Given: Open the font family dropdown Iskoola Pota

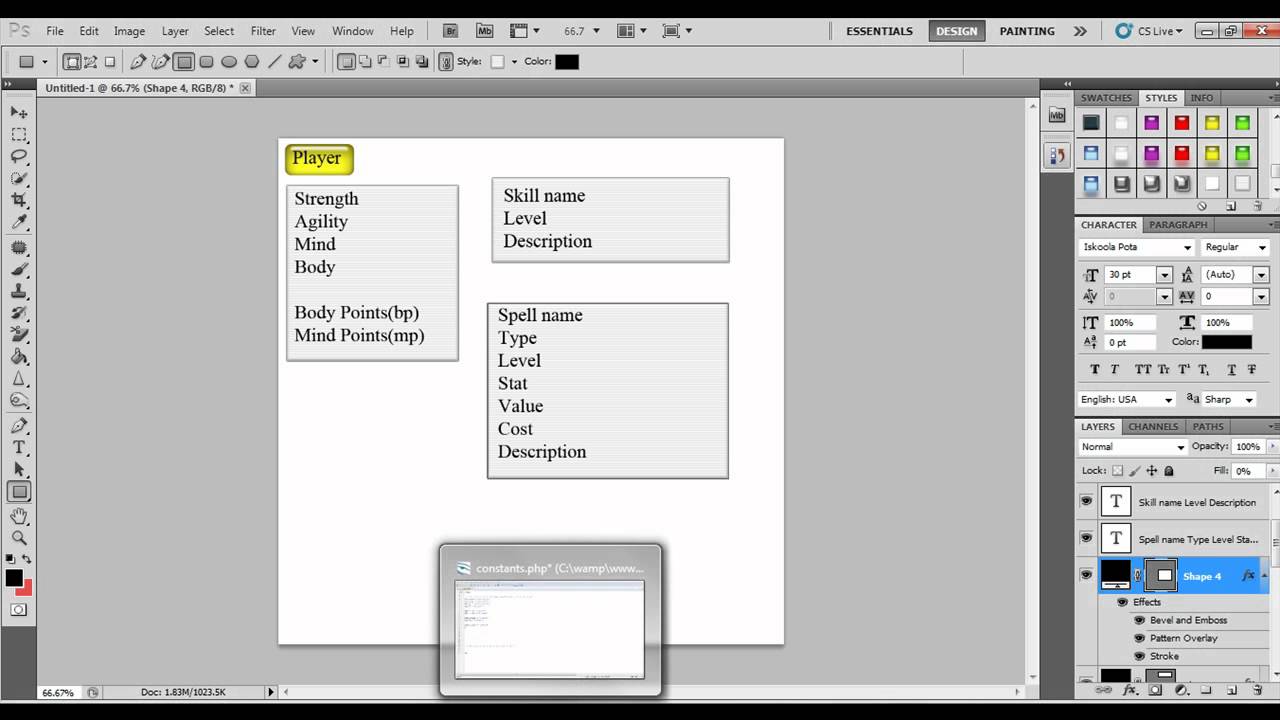Looking at the screenshot, I should click(1187, 247).
